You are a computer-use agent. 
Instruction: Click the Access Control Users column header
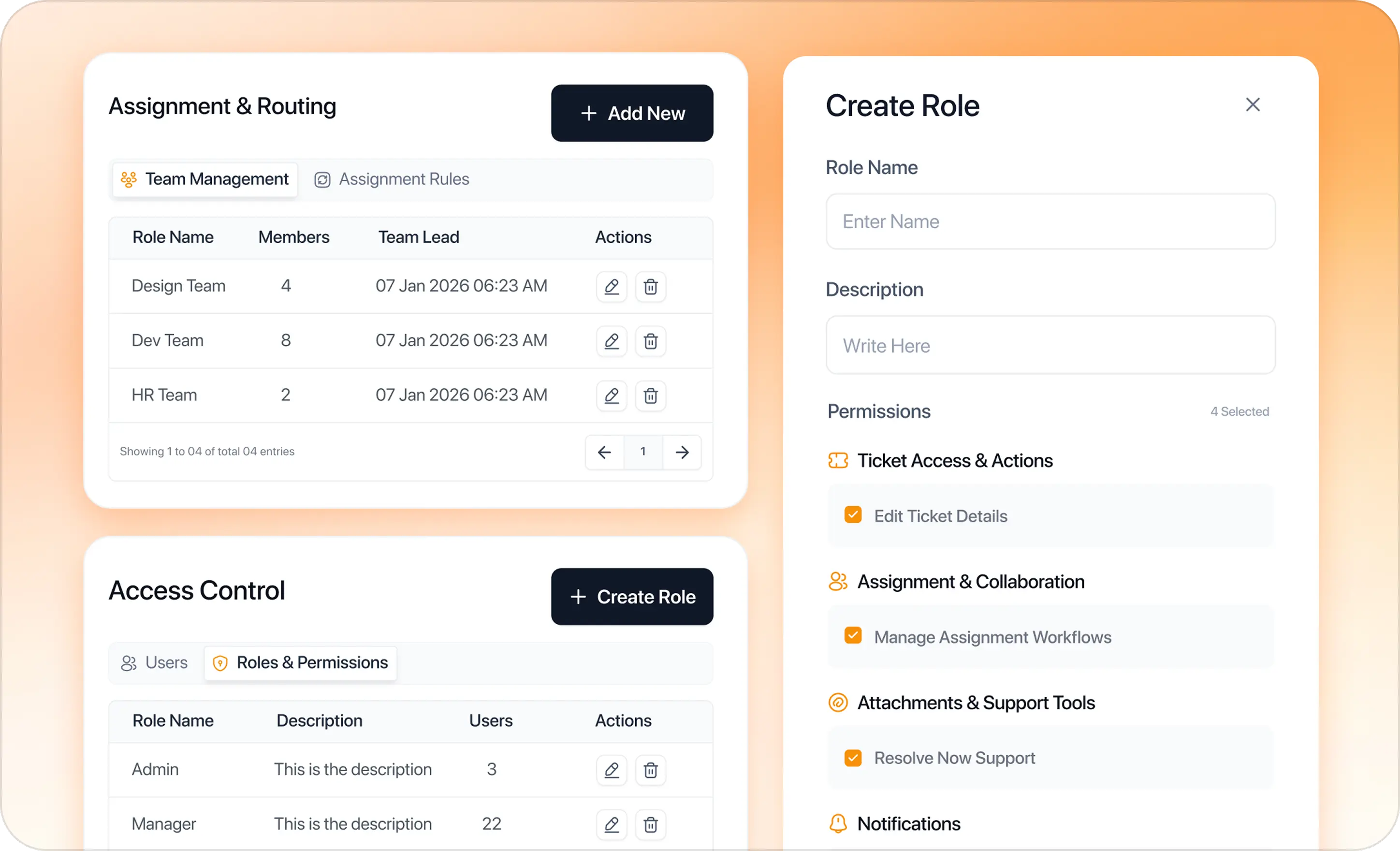point(491,721)
